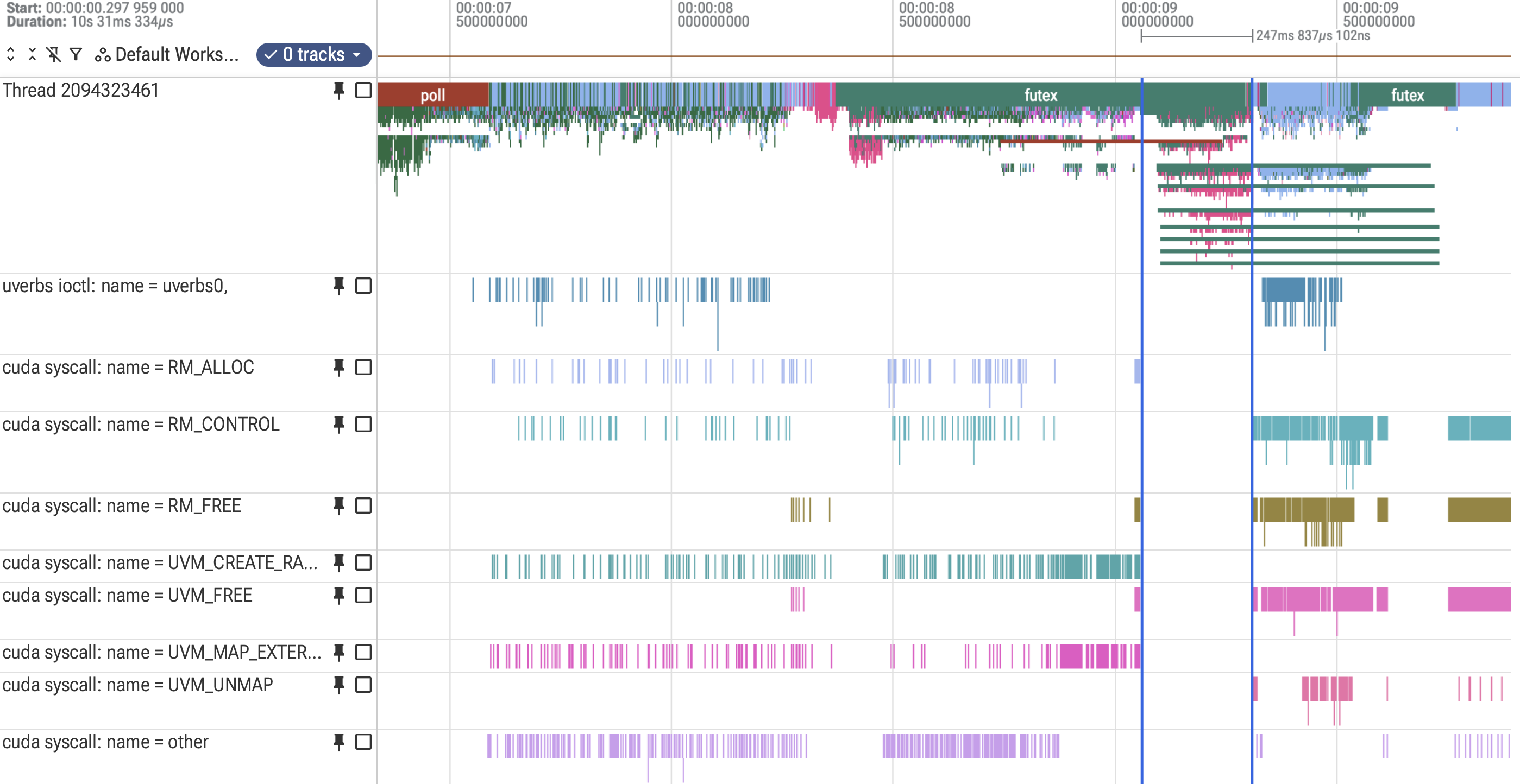Screen dimensions: 1520x784
Task: Click the unpin all tracks icon
Action: (54, 54)
